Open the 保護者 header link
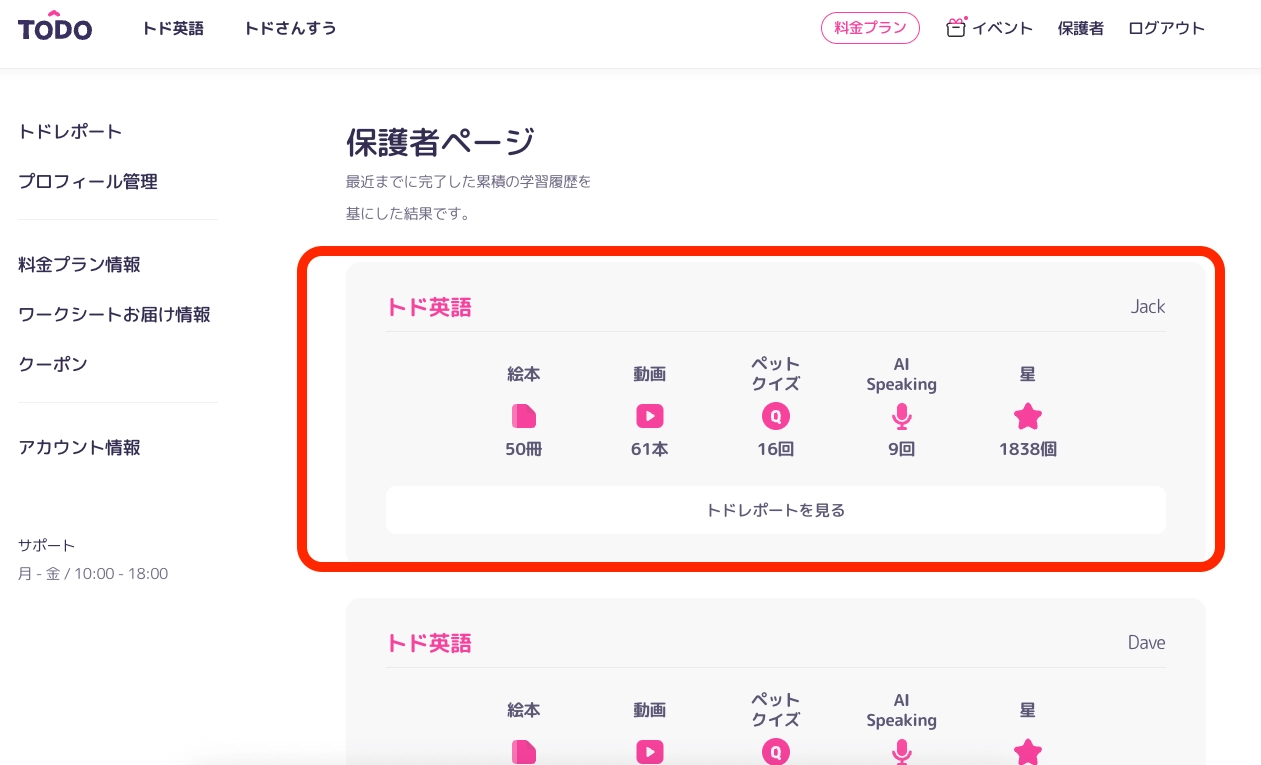 pos(1081,29)
